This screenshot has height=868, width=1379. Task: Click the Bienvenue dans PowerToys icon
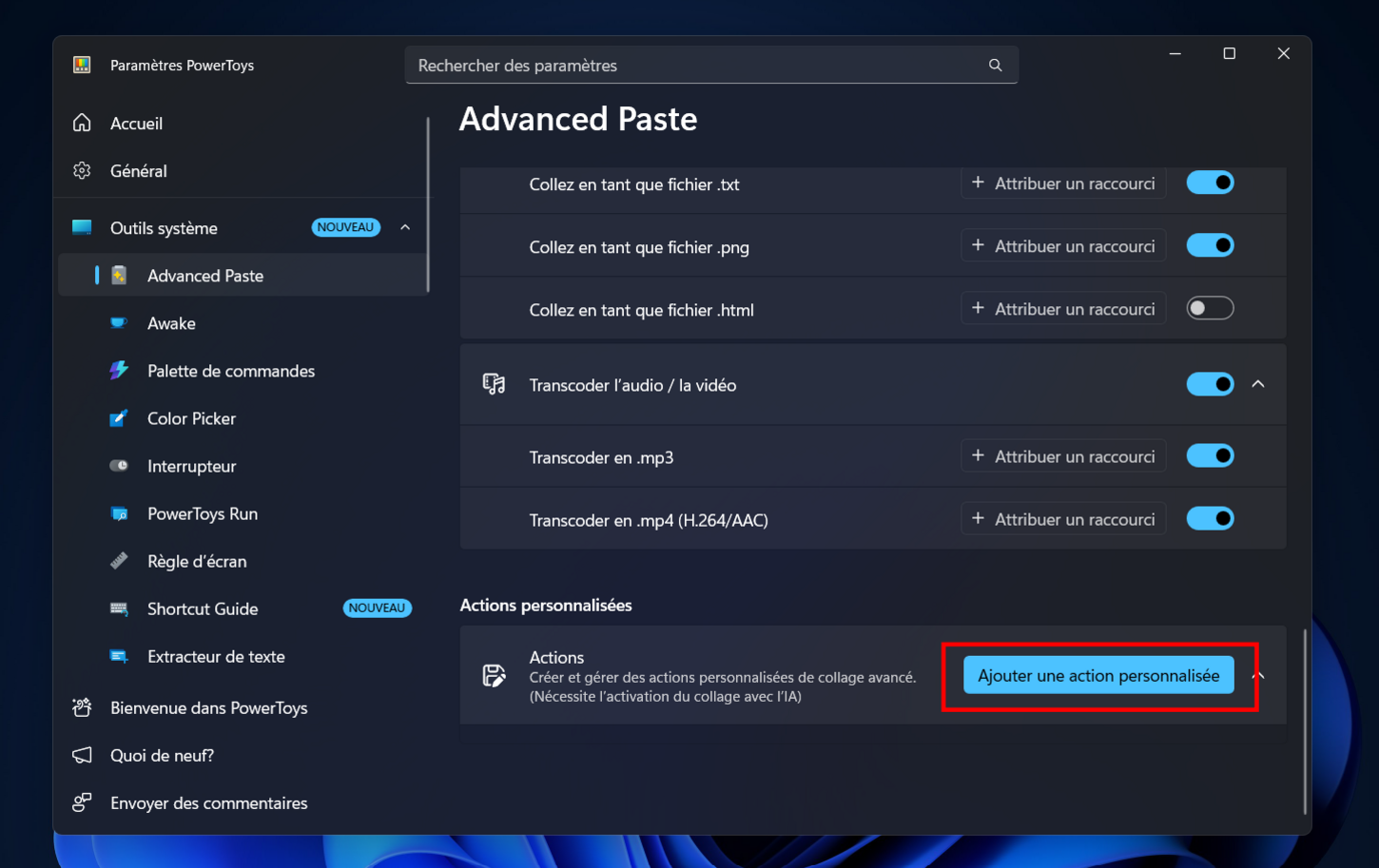point(83,708)
